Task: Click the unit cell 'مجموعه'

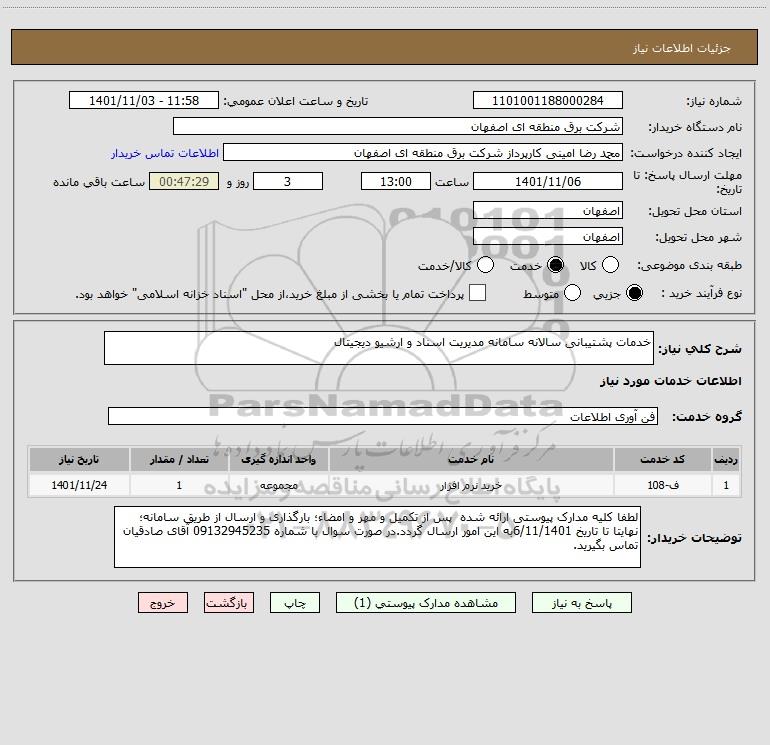Action: tap(278, 485)
